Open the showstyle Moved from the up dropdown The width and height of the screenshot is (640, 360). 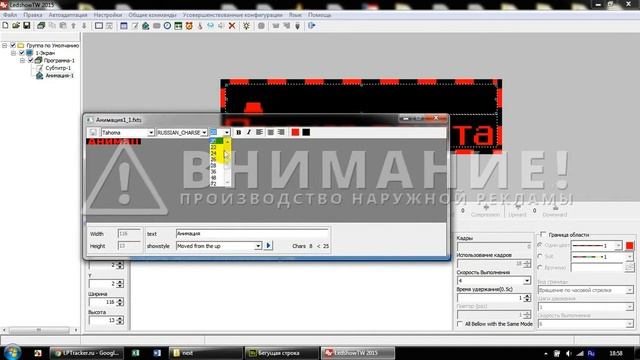[258, 246]
